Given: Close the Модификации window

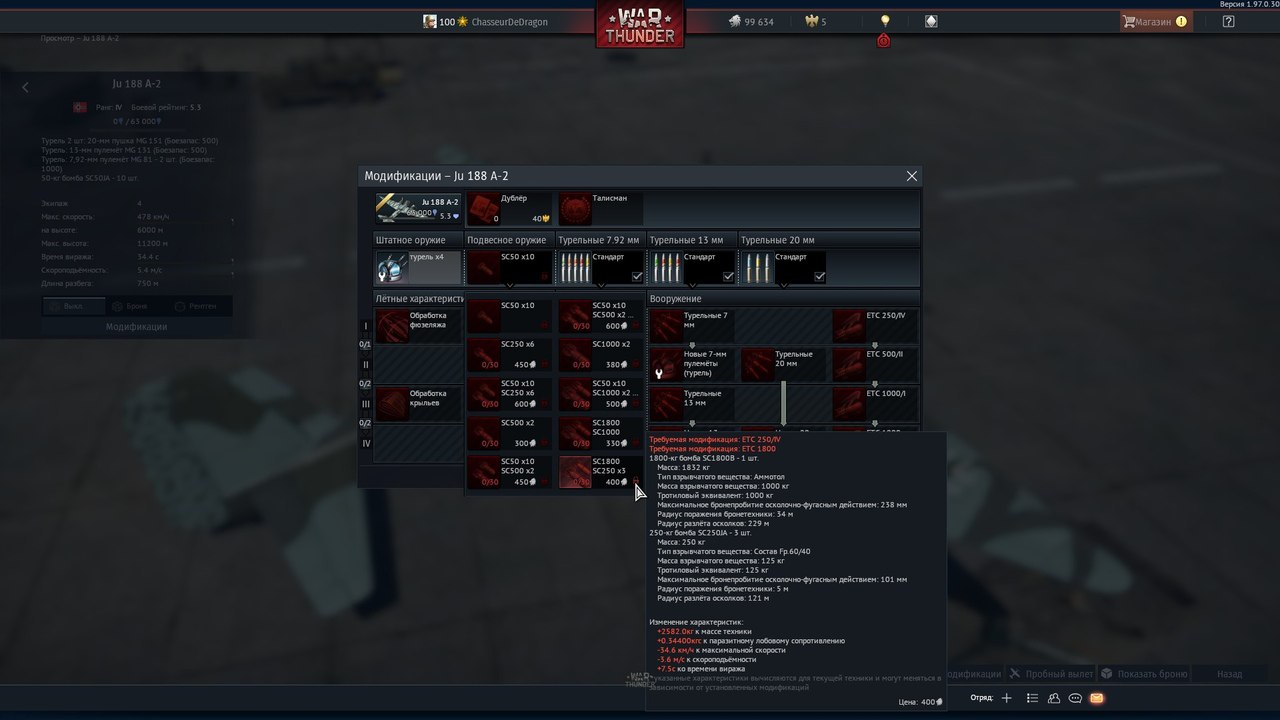Looking at the screenshot, I should 911,176.
